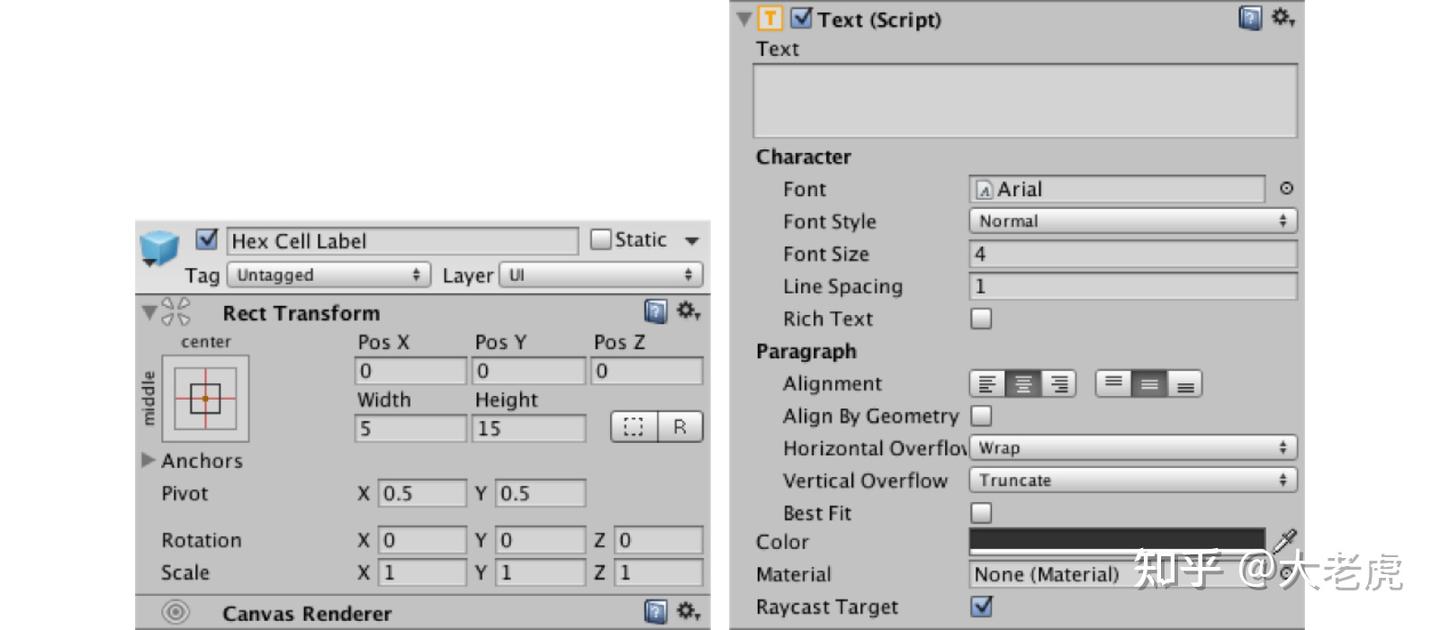The height and width of the screenshot is (630, 1440).
Task: Click the Hex Cell Label name field
Action: click(x=403, y=241)
